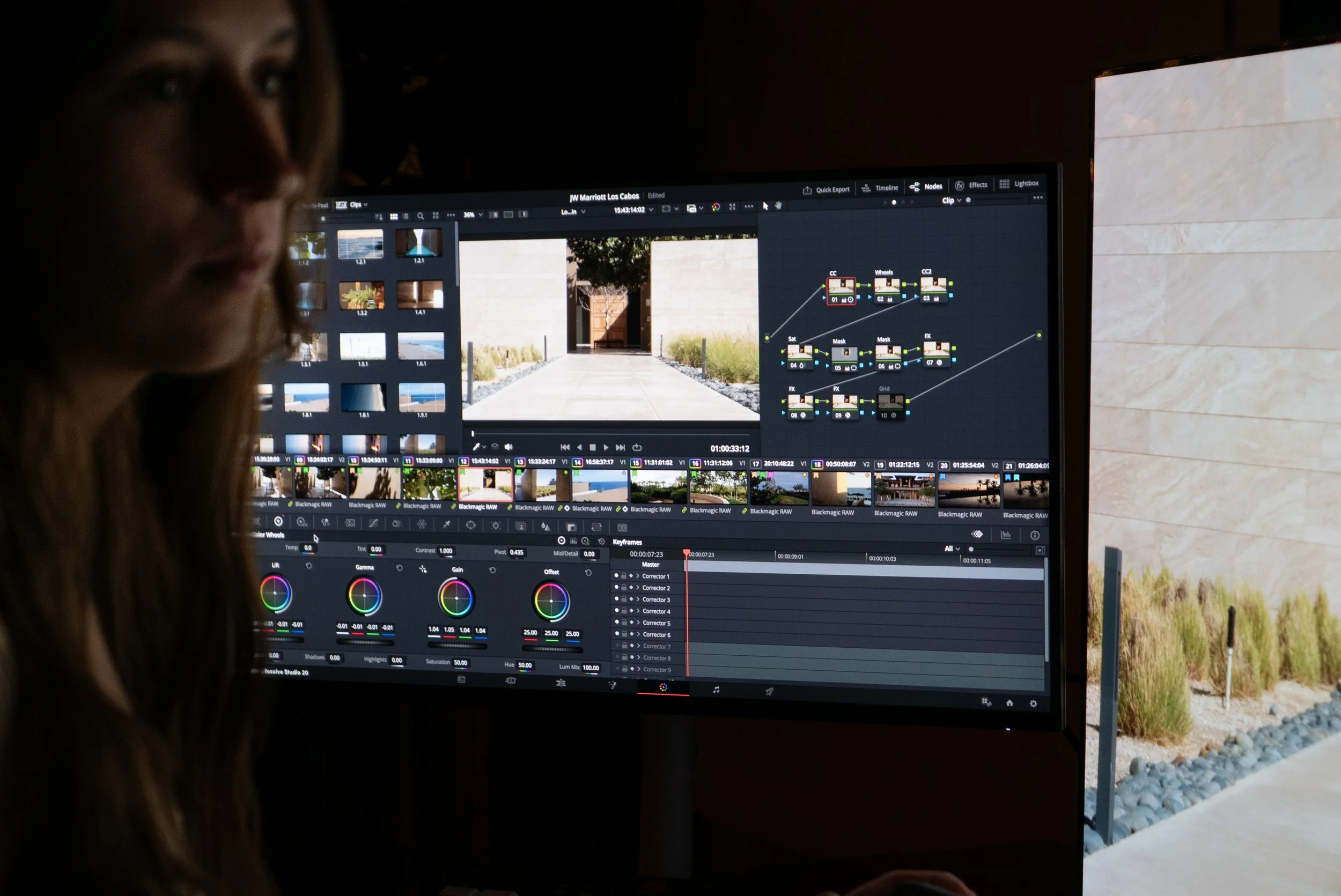Screen dimensions: 1341x896
Task: Switch to the Lightbox view
Action: pyautogui.click(x=1019, y=183)
